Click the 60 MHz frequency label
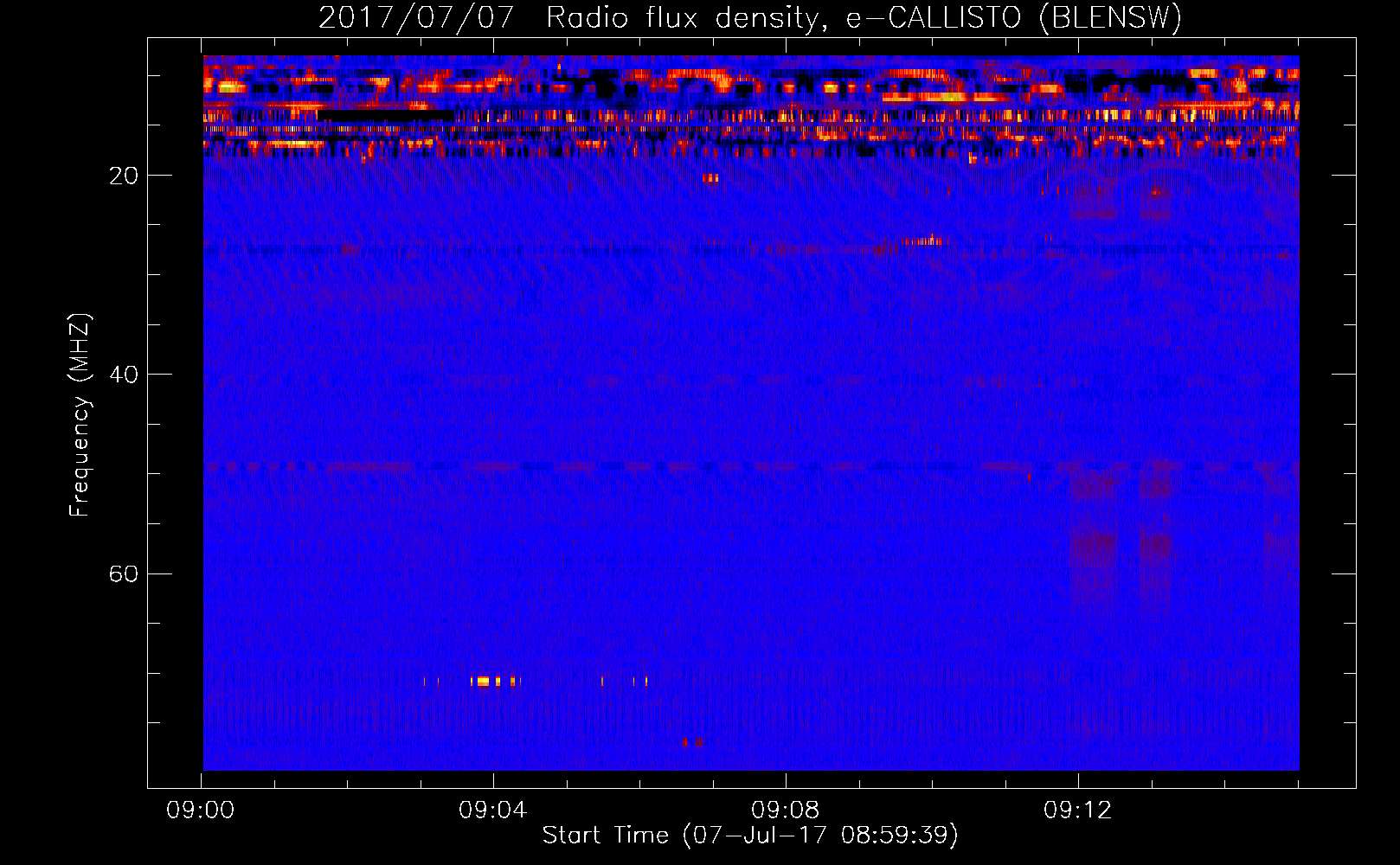The image size is (1400, 865). (x=124, y=573)
